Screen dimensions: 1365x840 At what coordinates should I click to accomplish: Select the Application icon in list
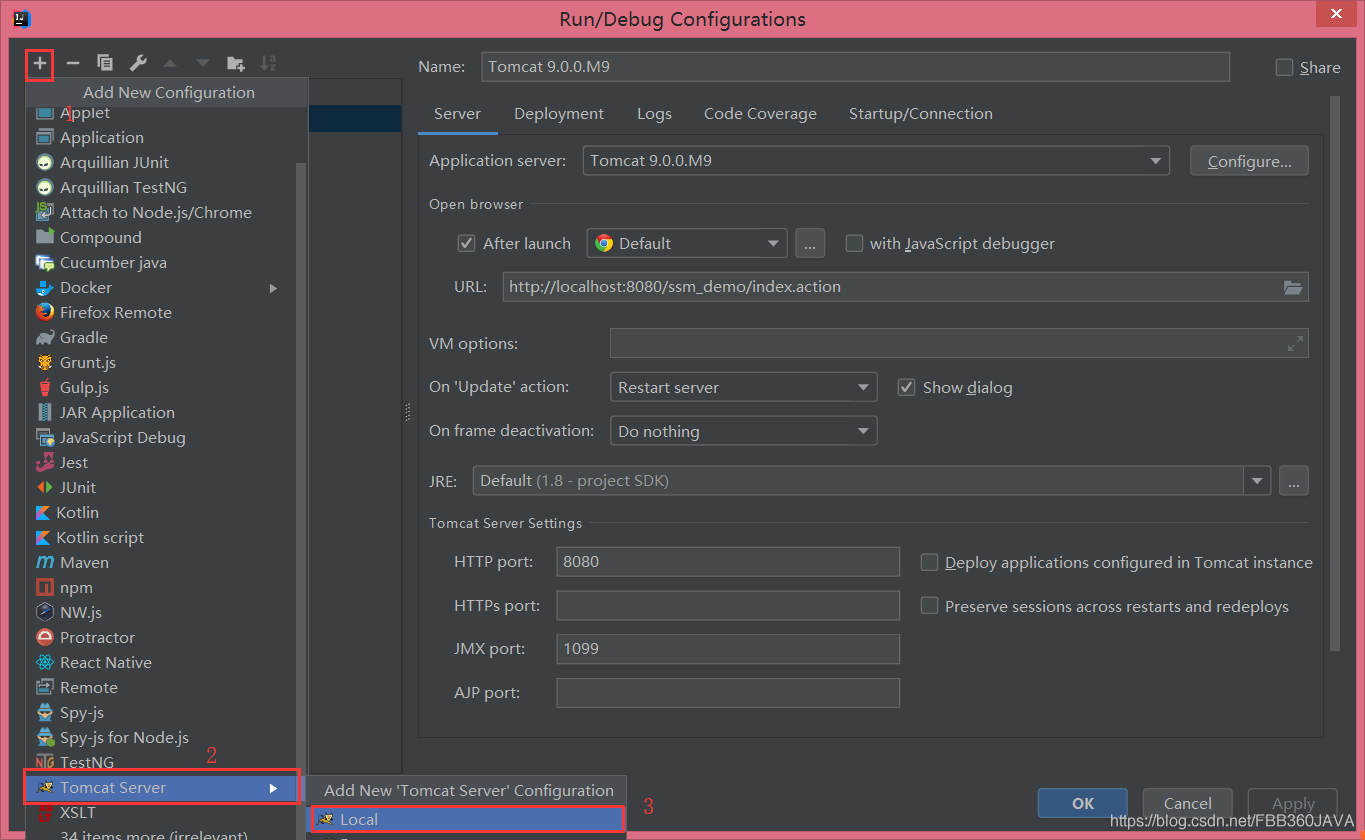(44, 137)
